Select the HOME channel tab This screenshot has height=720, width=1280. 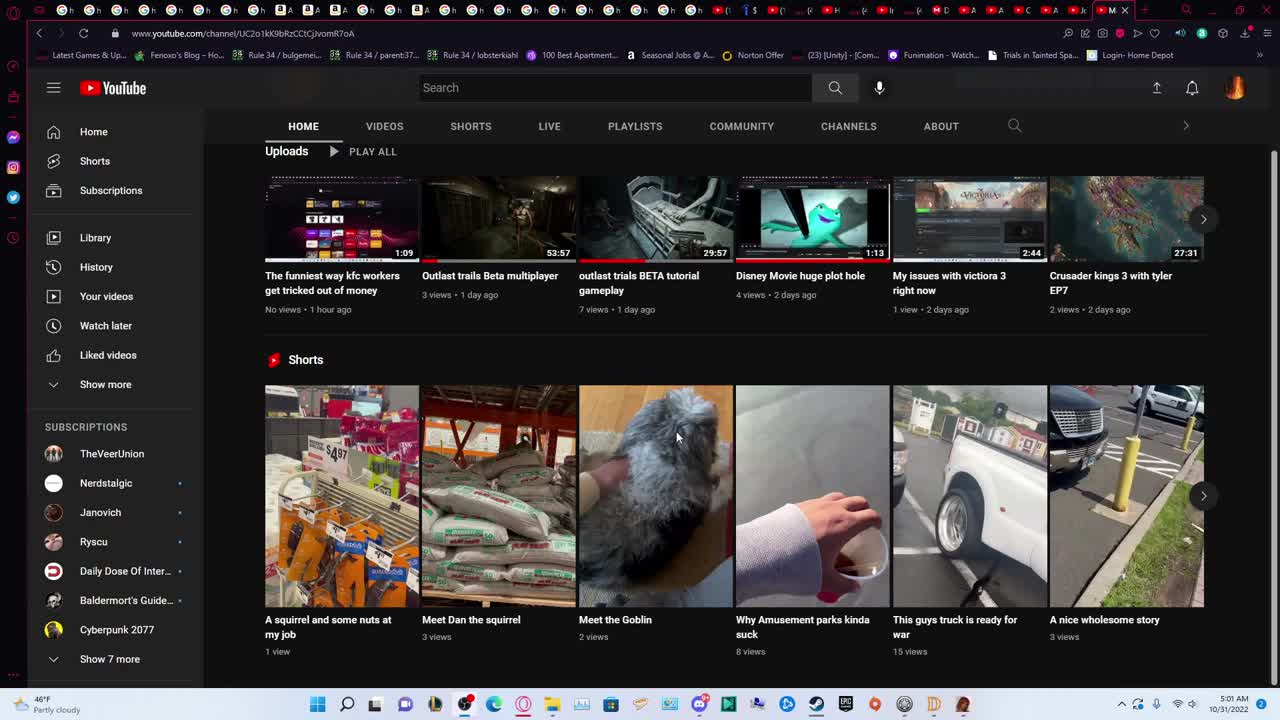(x=303, y=126)
